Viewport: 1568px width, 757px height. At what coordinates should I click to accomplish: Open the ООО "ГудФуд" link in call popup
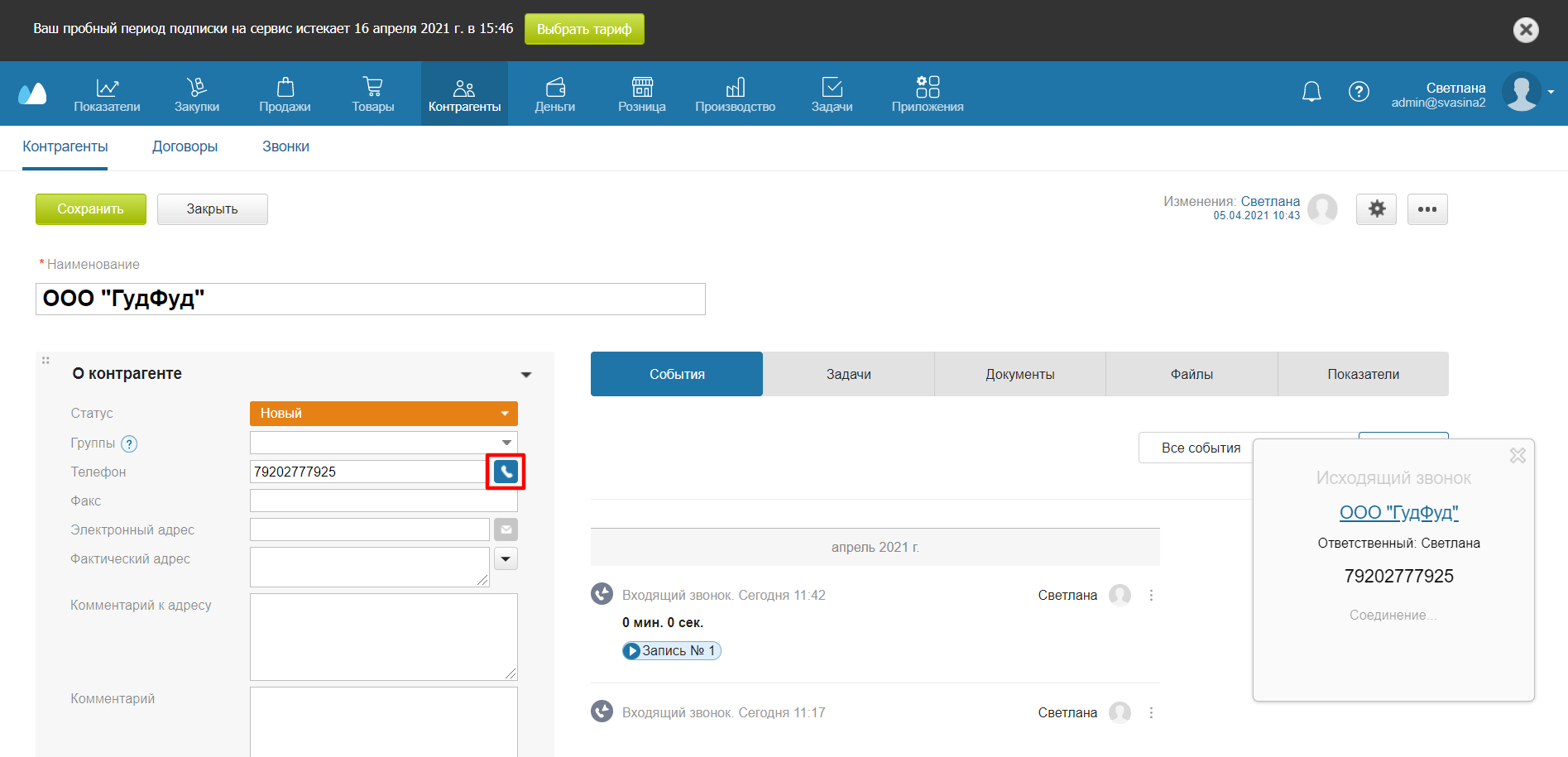click(1398, 513)
